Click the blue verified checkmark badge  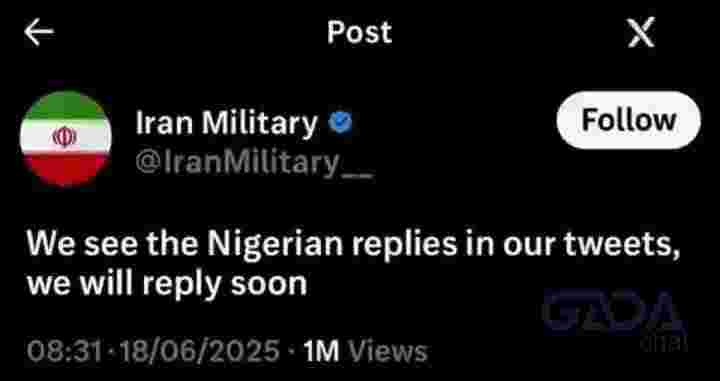point(340,123)
